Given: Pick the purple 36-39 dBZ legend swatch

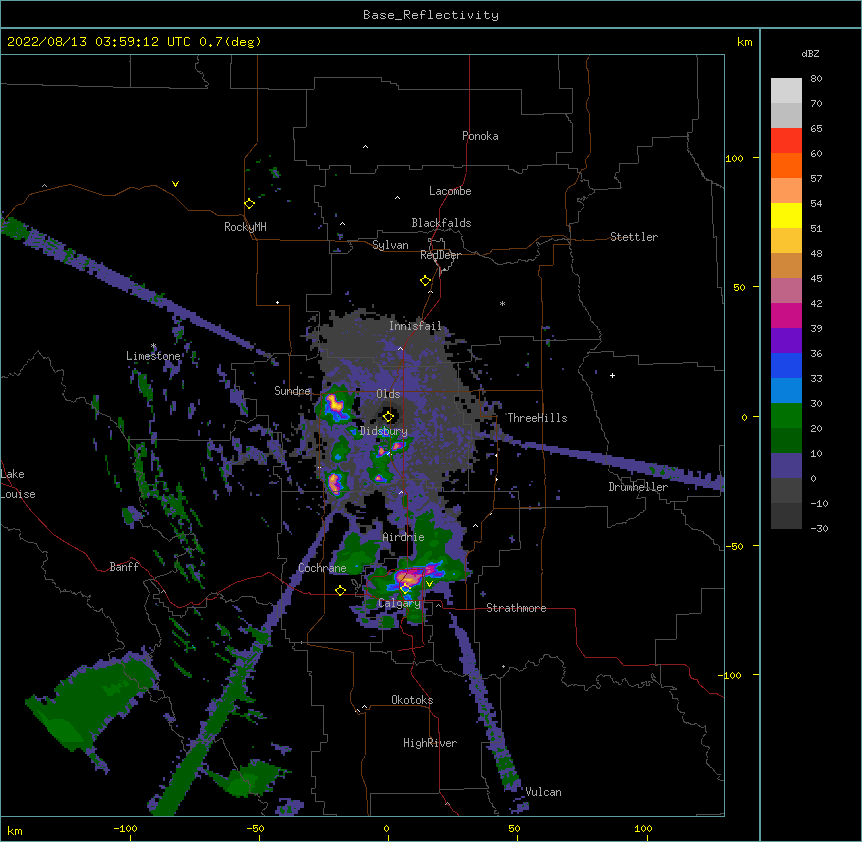Looking at the screenshot, I should coord(786,341).
